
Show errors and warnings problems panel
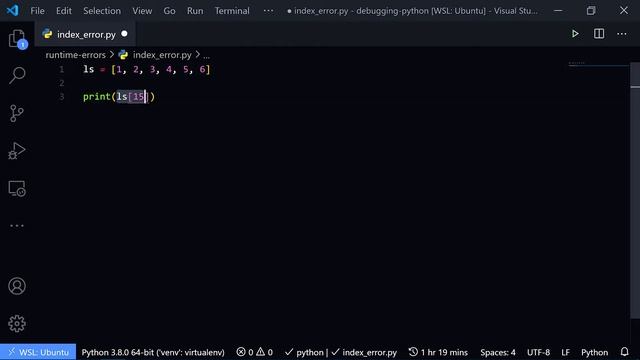pos(254,352)
